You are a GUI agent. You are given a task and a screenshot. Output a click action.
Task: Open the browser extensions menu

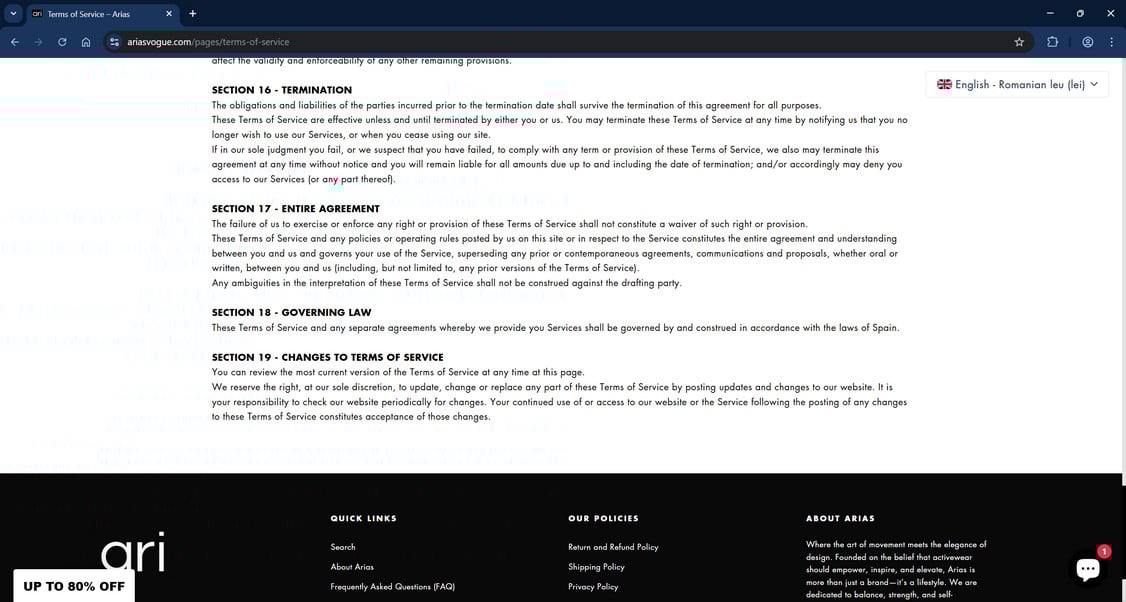pyautogui.click(x=1053, y=42)
